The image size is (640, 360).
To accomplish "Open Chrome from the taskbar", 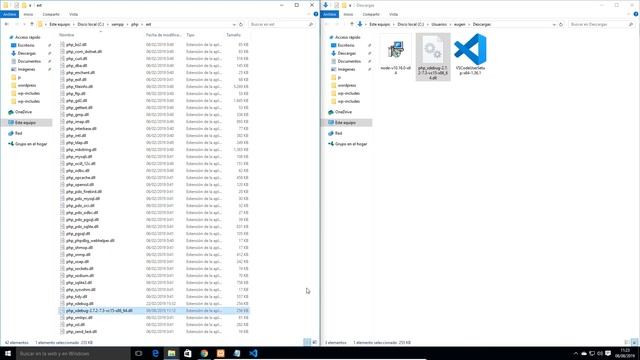I will (204, 353).
